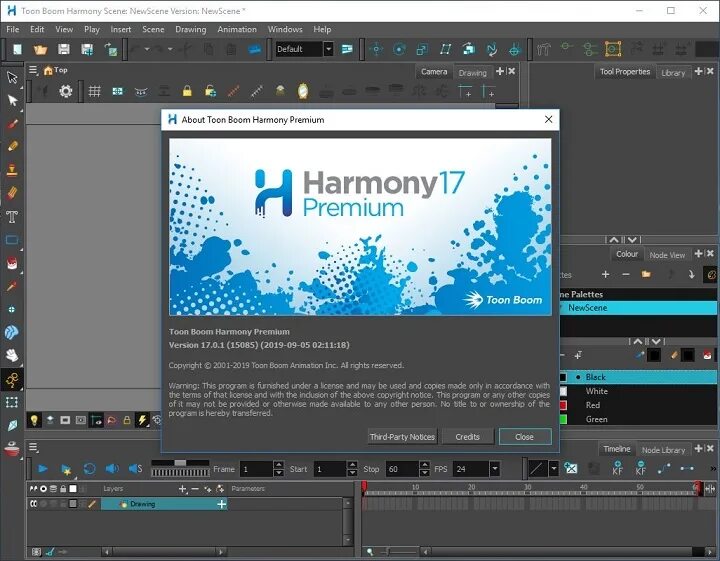Click the playback jog slider
The height and width of the screenshot is (561, 720).
pos(180,463)
